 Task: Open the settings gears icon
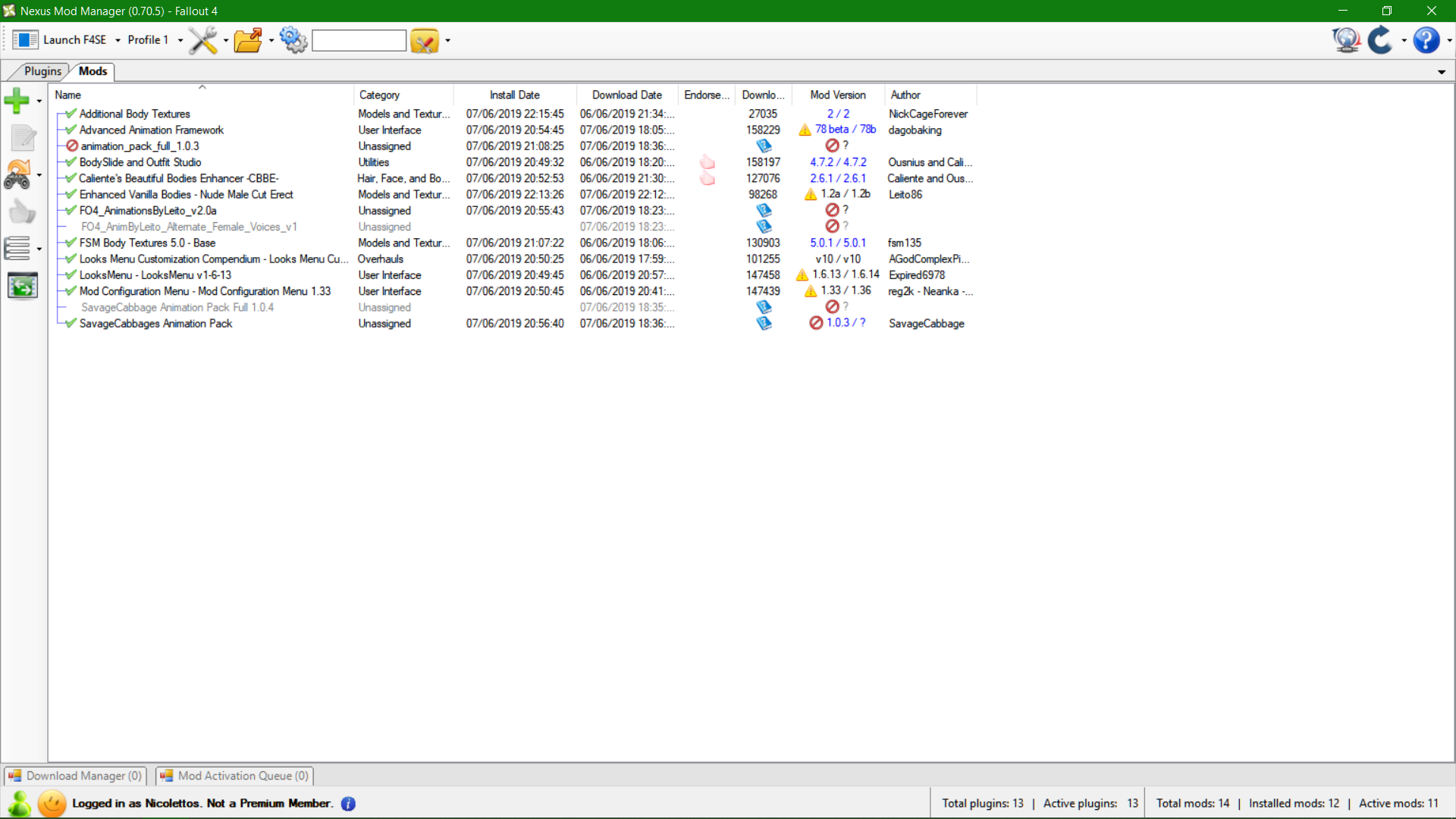293,40
